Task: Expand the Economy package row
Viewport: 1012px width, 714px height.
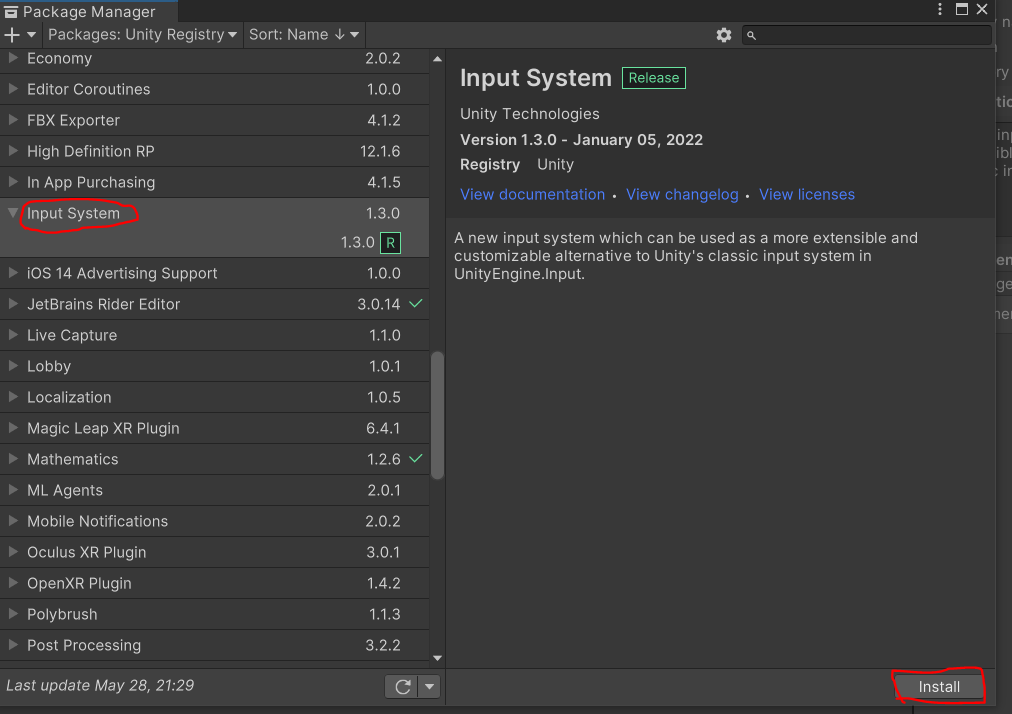Action: [12, 58]
